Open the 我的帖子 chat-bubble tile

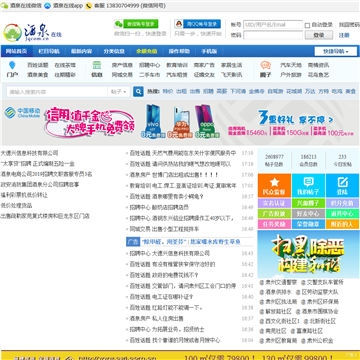coord(309,186)
